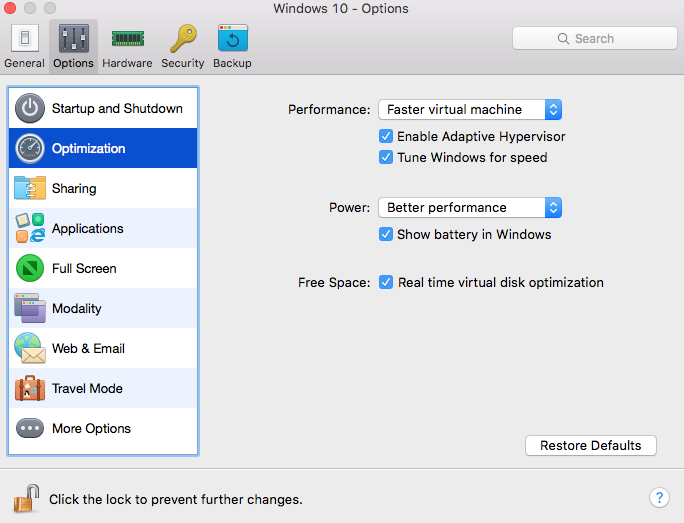The height and width of the screenshot is (523, 684).
Task: Open the Security key icon tab
Action: (182, 46)
